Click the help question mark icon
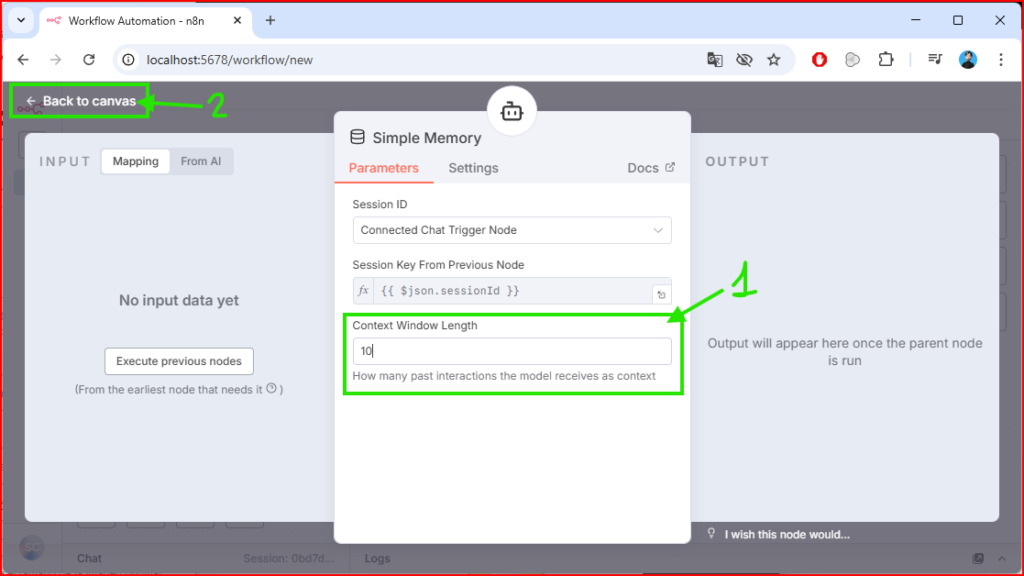This screenshot has height=576, width=1024. pos(271,389)
